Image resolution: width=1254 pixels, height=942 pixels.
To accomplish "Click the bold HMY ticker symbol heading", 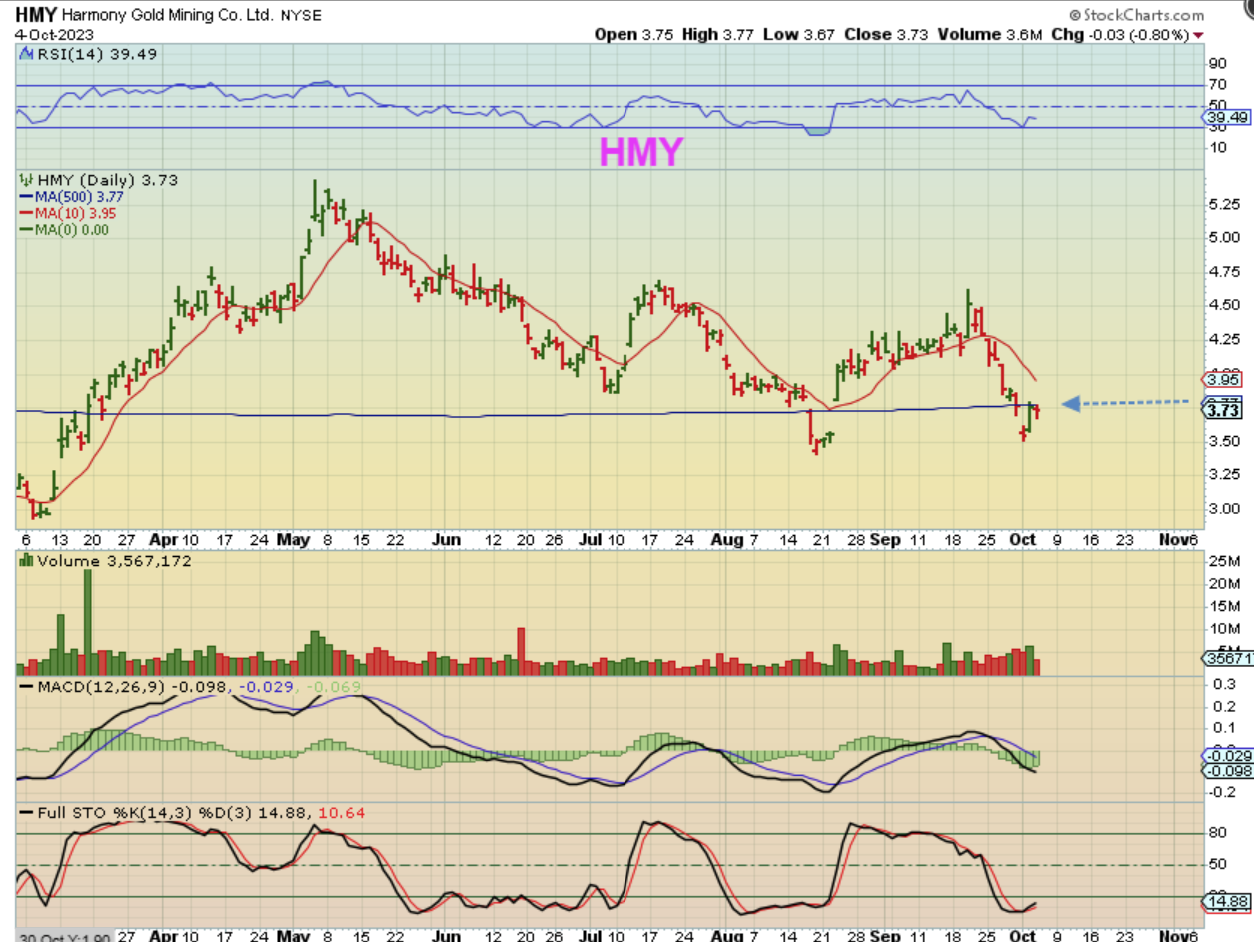I will (34, 15).
